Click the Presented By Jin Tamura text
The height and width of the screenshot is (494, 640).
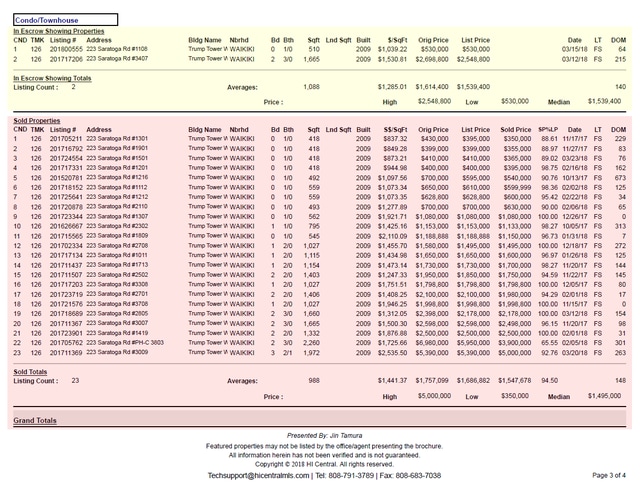click(x=320, y=436)
